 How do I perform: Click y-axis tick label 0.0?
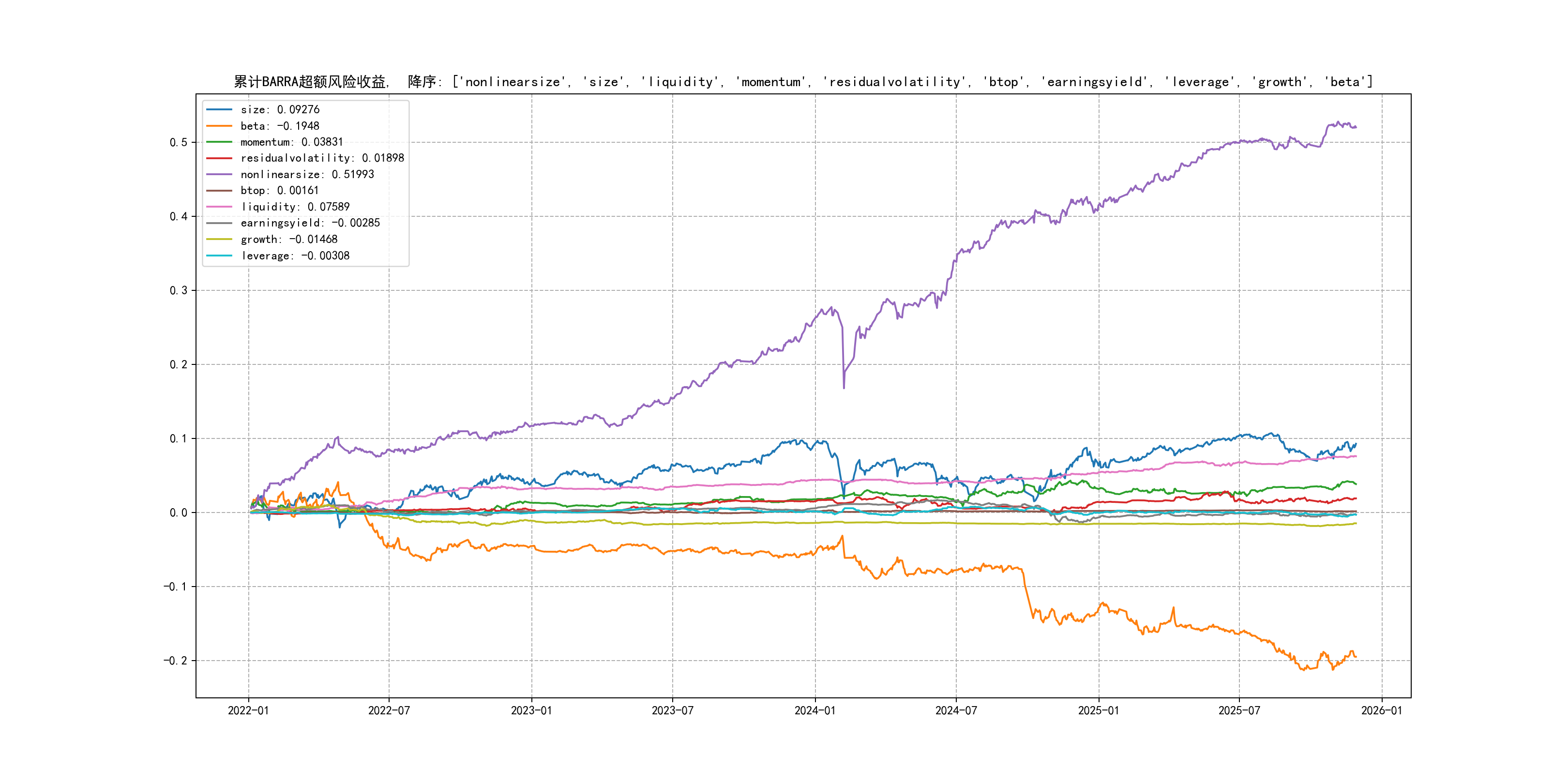tap(179, 513)
